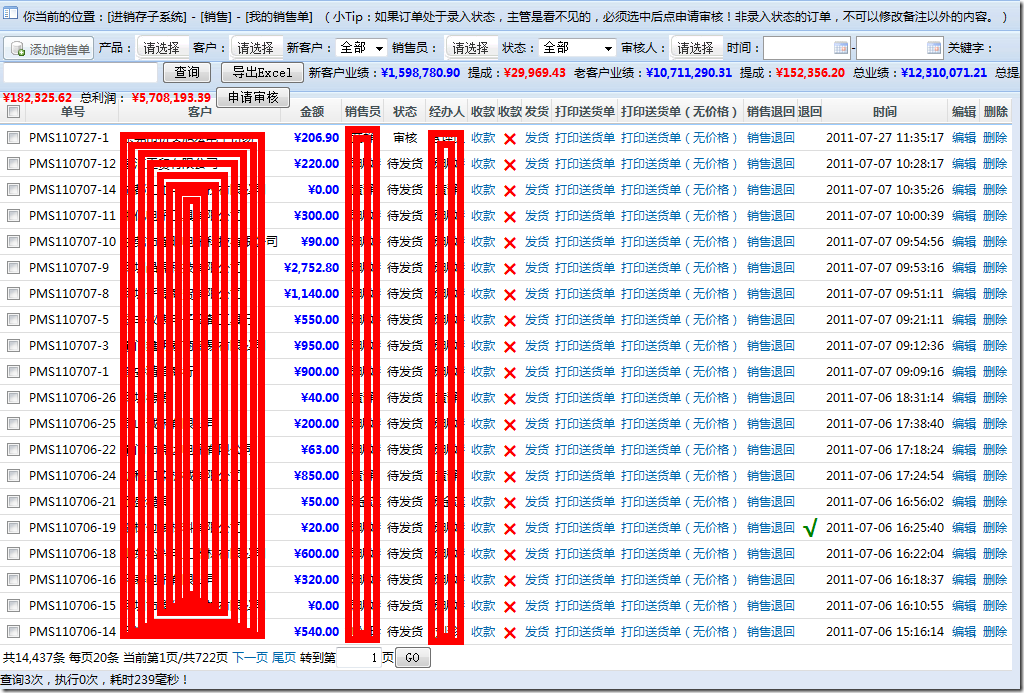1024x693 pixels.
Task: Click the 时间 column header
Action: coord(885,112)
